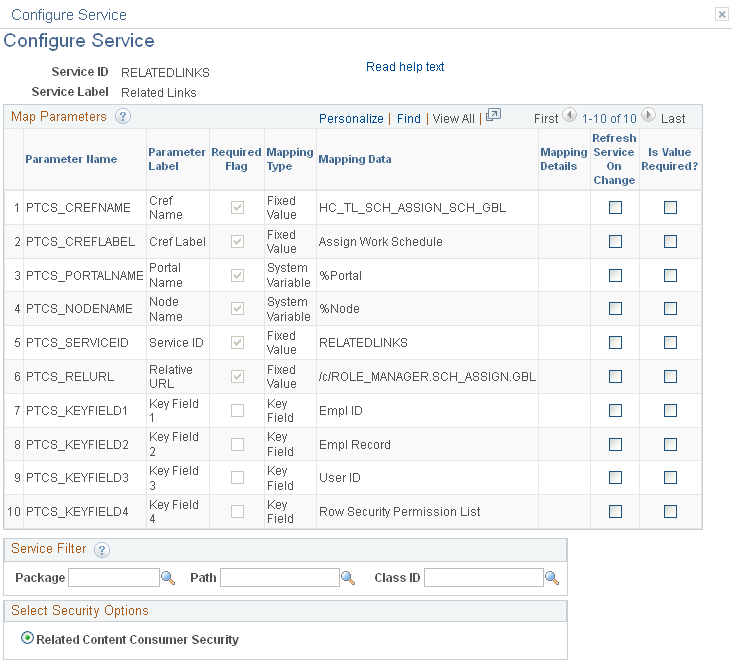The height and width of the screenshot is (665, 732).
Task: Sort by Parameter Name column header
Action: (x=71, y=159)
